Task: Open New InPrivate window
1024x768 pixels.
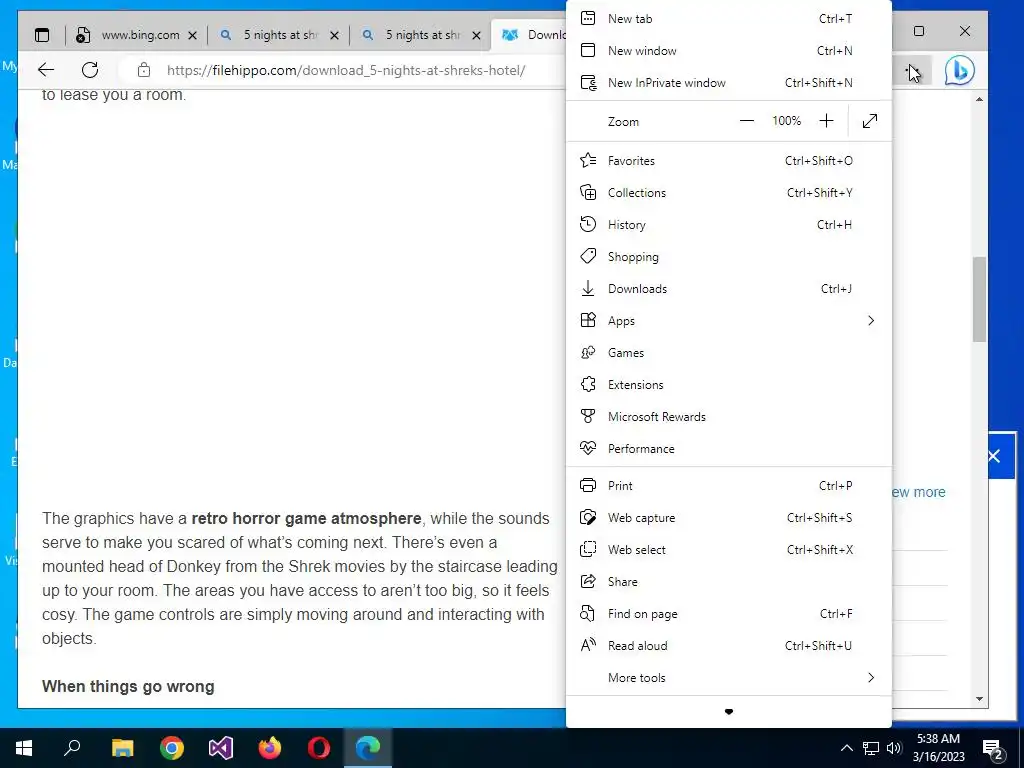Action: 729,83
